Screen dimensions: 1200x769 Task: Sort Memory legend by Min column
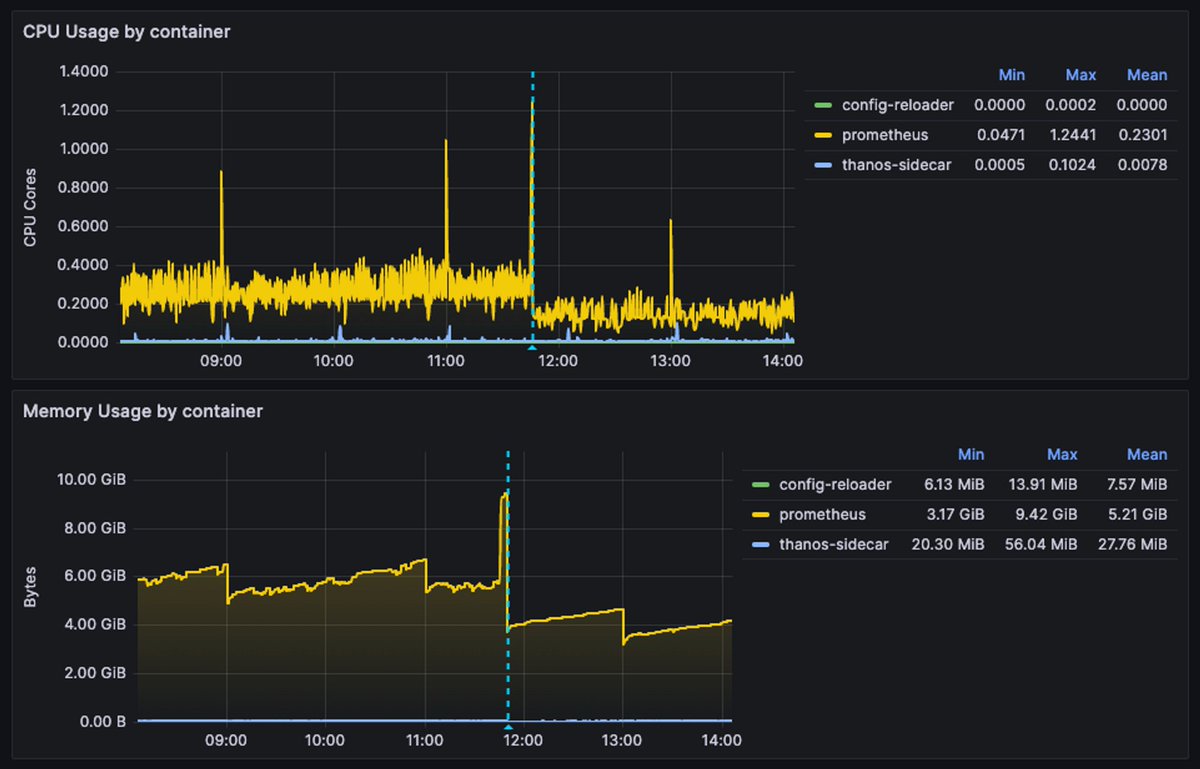971,454
